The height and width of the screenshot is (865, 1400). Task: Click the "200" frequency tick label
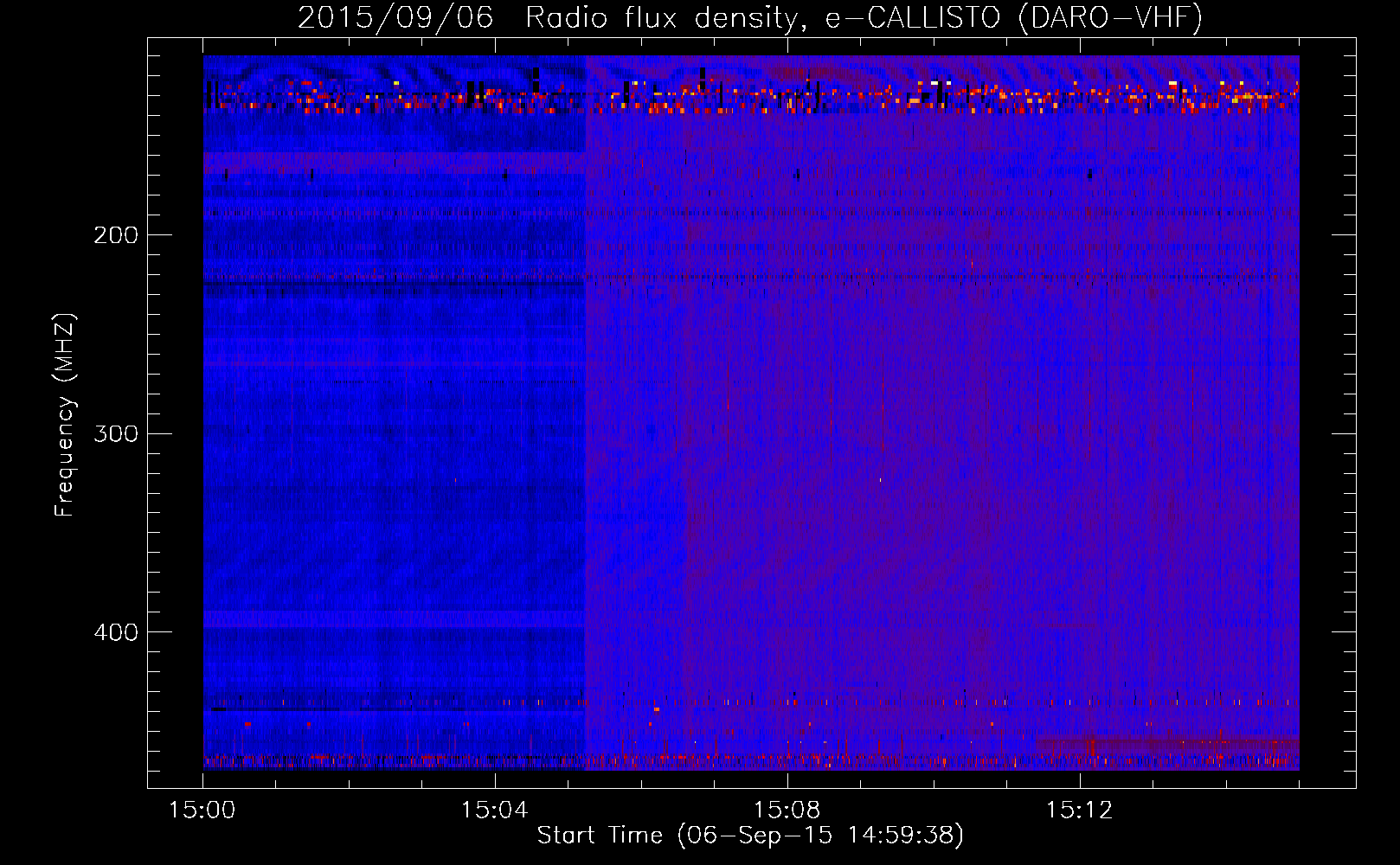coord(116,235)
